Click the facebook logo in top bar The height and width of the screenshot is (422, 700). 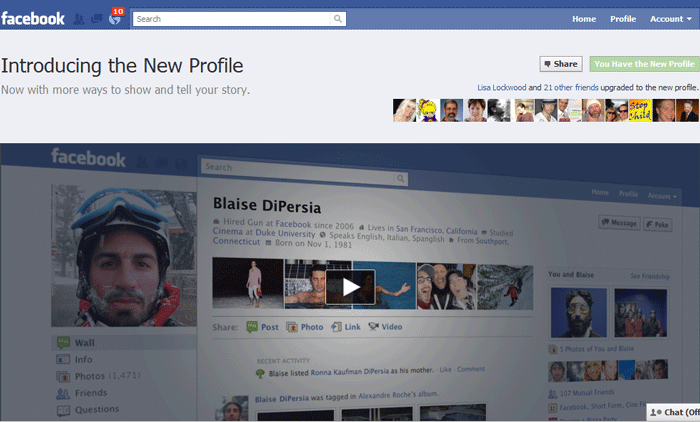pos(33,19)
